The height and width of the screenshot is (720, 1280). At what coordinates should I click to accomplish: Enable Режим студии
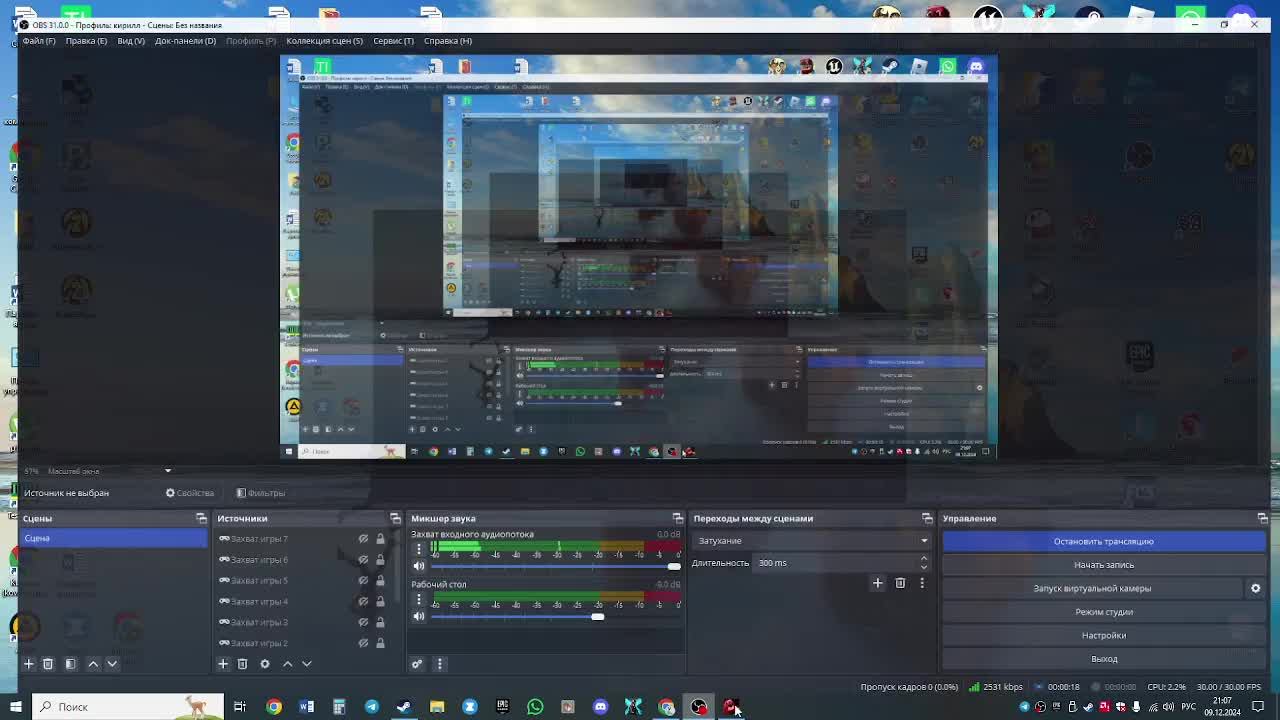[1103, 612]
